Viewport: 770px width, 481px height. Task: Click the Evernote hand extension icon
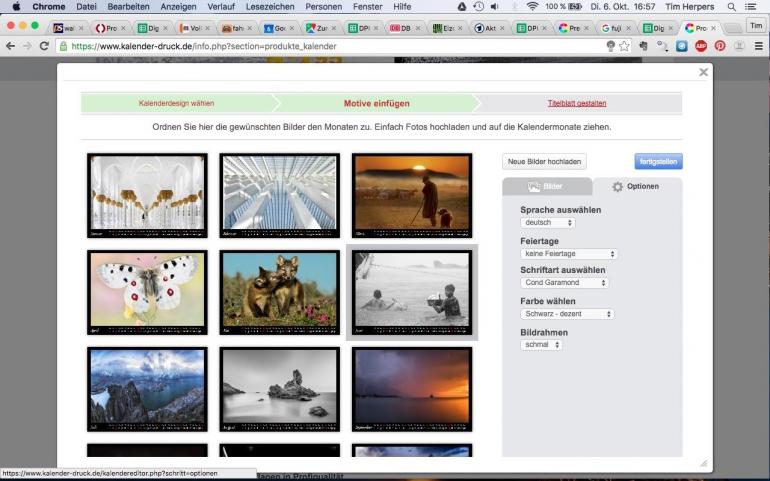(643, 46)
